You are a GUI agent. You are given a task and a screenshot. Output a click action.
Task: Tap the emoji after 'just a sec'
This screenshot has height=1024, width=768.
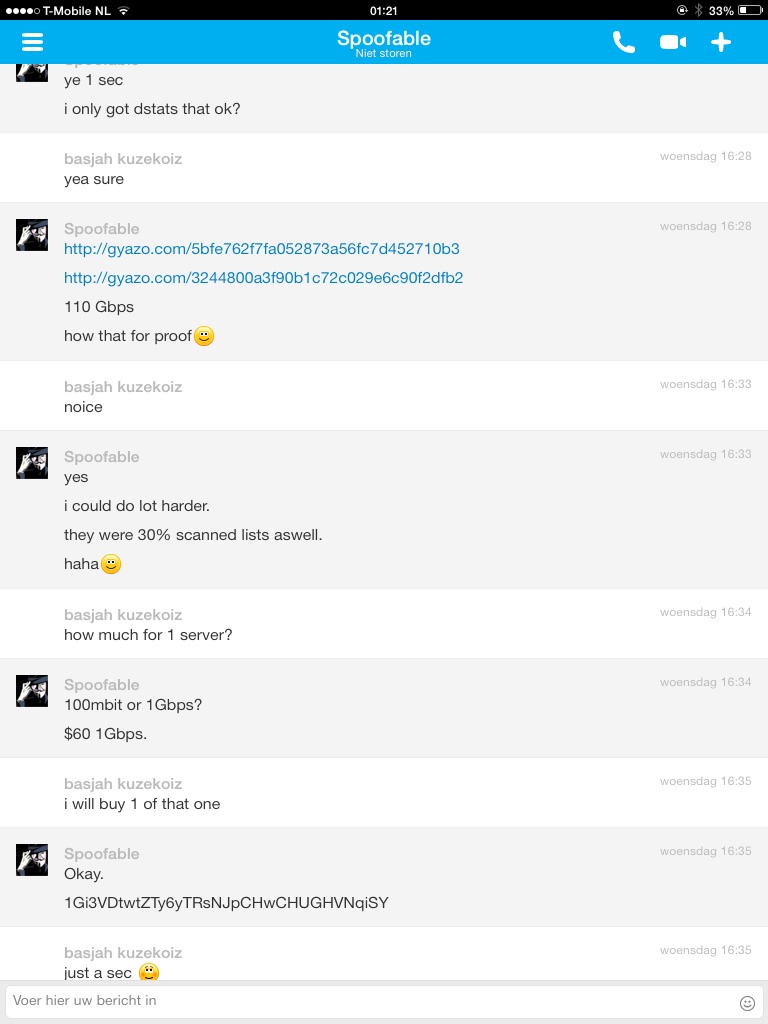click(149, 972)
